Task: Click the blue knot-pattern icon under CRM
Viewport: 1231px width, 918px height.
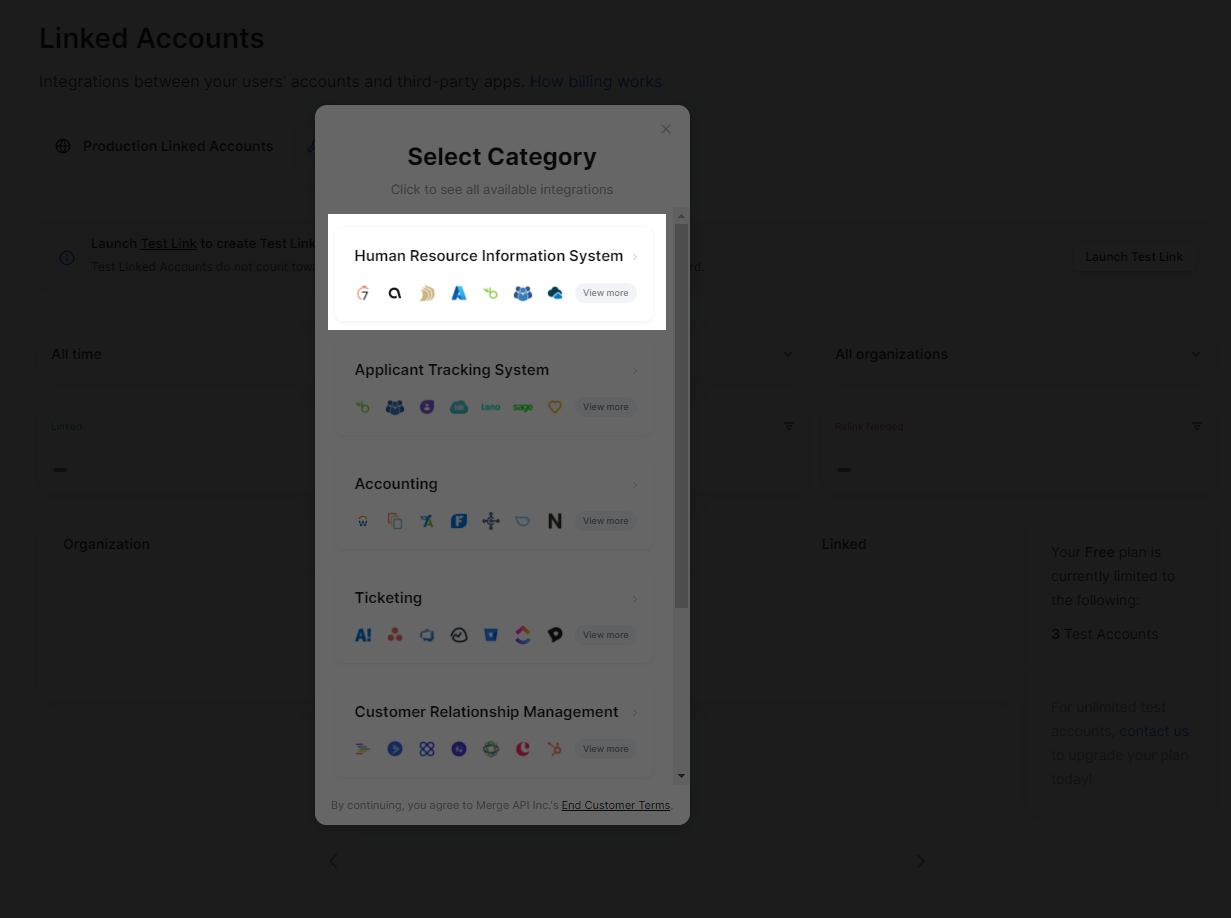Action: [x=427, y=749]
